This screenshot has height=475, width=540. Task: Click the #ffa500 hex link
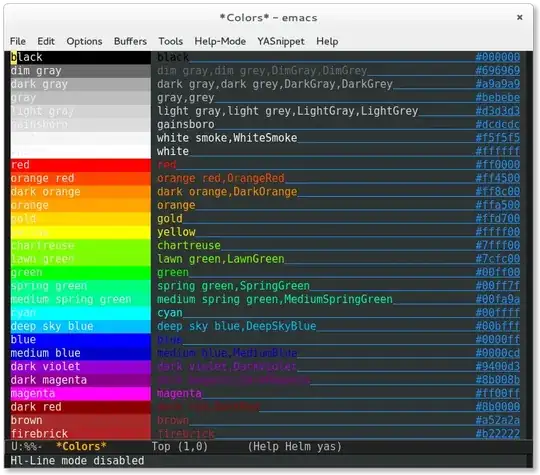click(x=498, y=205)
